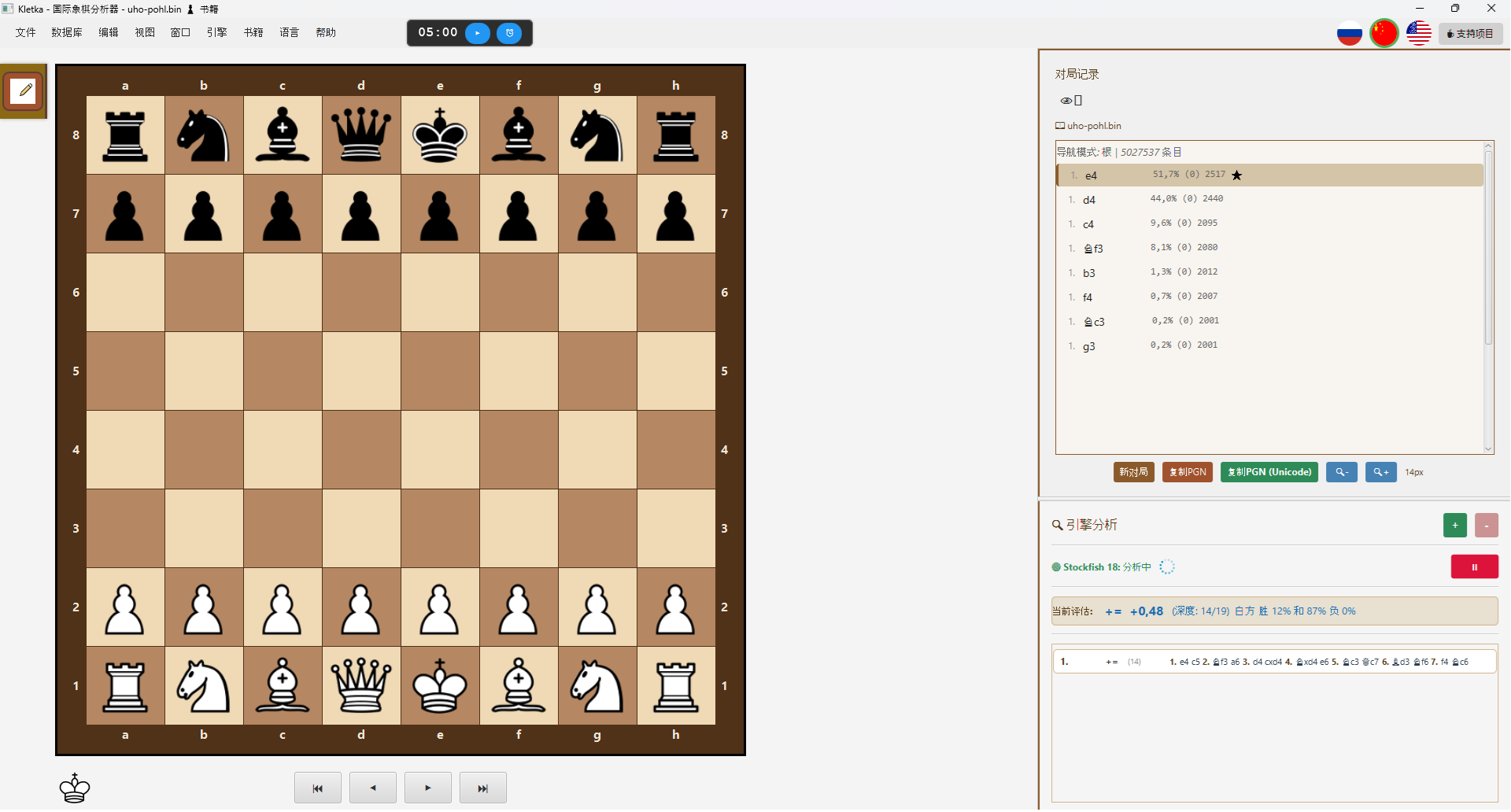1511x812 pixels.
Task: Click the 当前评估 +0,48 evaluation bar
Action: (x=1275, y=611)
